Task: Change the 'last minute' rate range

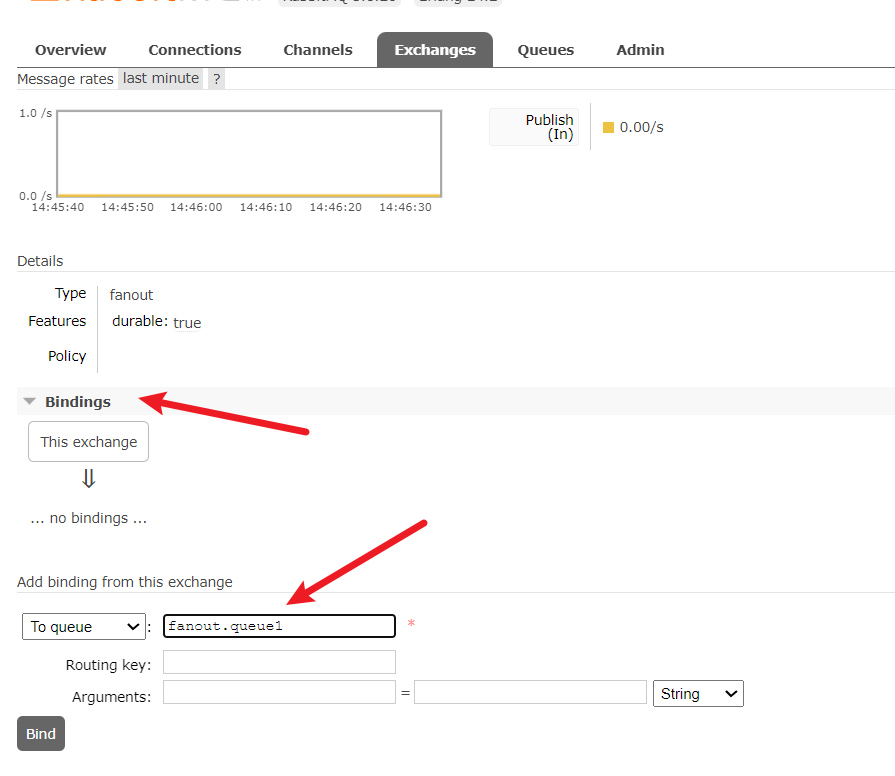Action: click(161, 78)
